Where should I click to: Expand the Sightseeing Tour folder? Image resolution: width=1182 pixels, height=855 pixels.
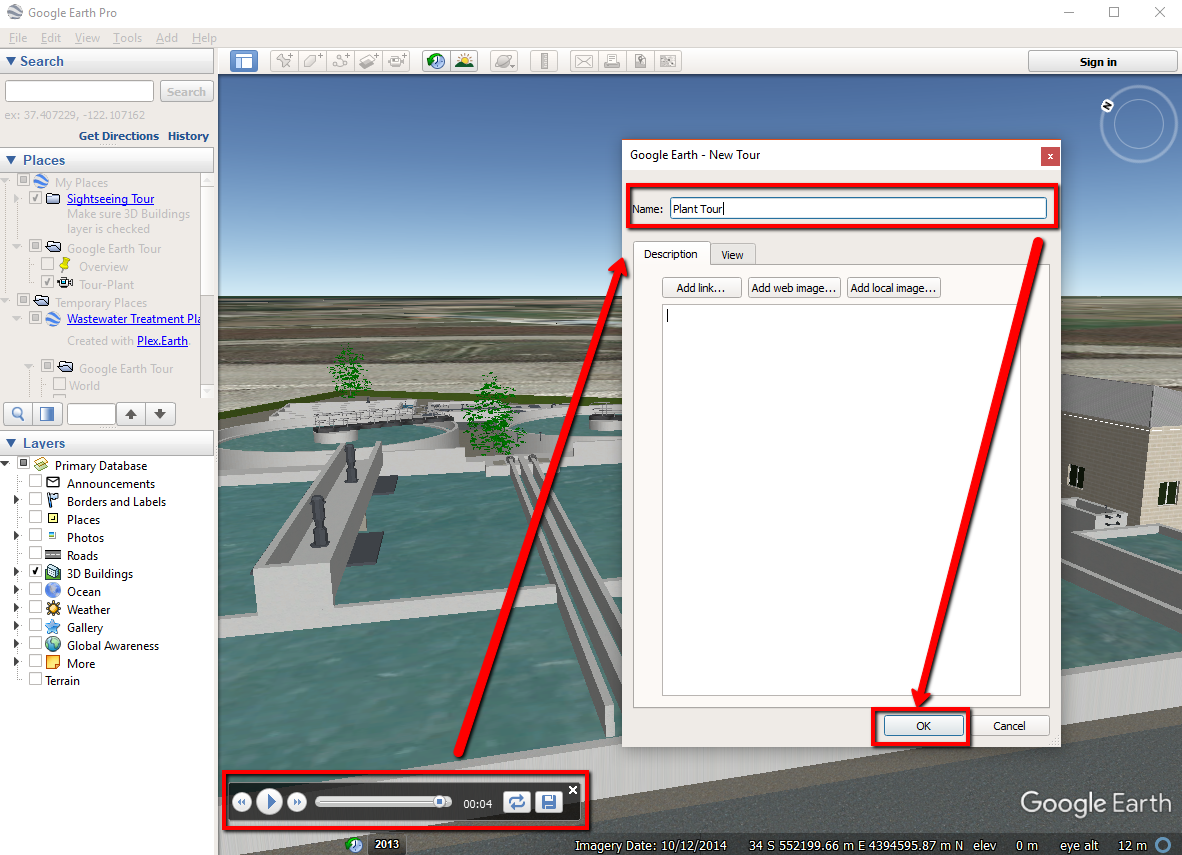pyautogui.click(x=17, y=198)
